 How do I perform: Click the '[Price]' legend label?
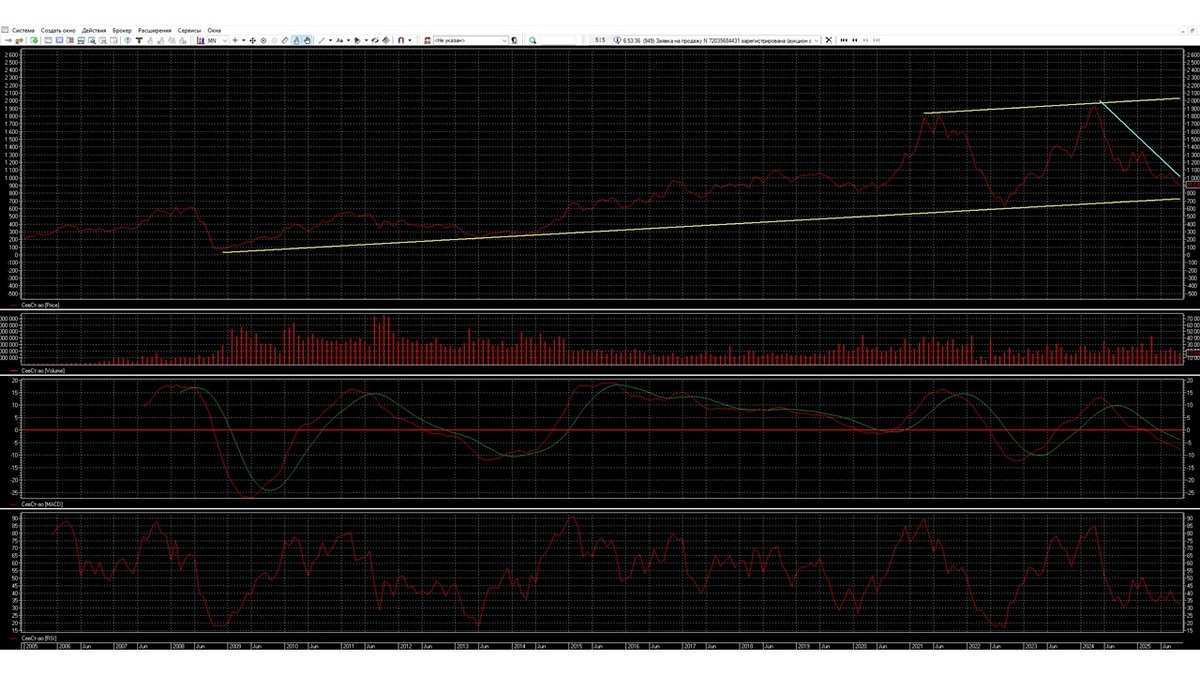point(51,303)
